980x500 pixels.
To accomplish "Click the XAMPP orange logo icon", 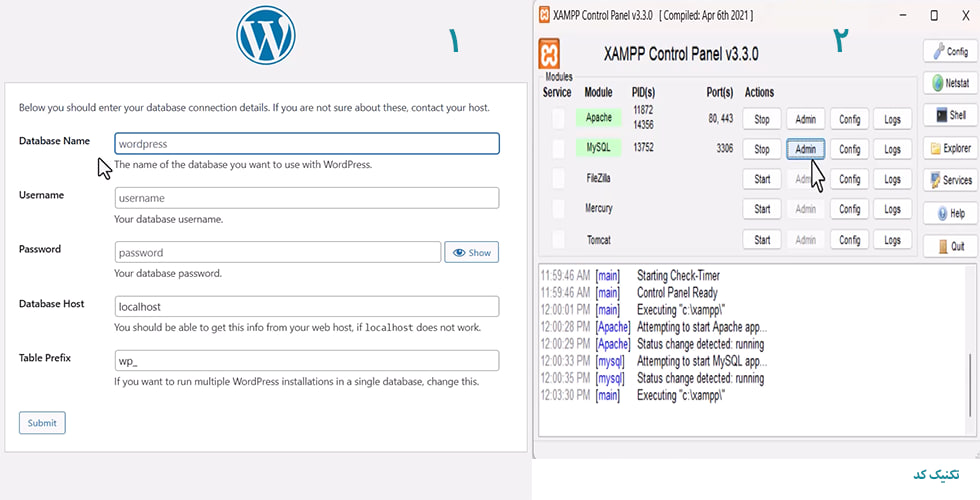I will [549, 54].
